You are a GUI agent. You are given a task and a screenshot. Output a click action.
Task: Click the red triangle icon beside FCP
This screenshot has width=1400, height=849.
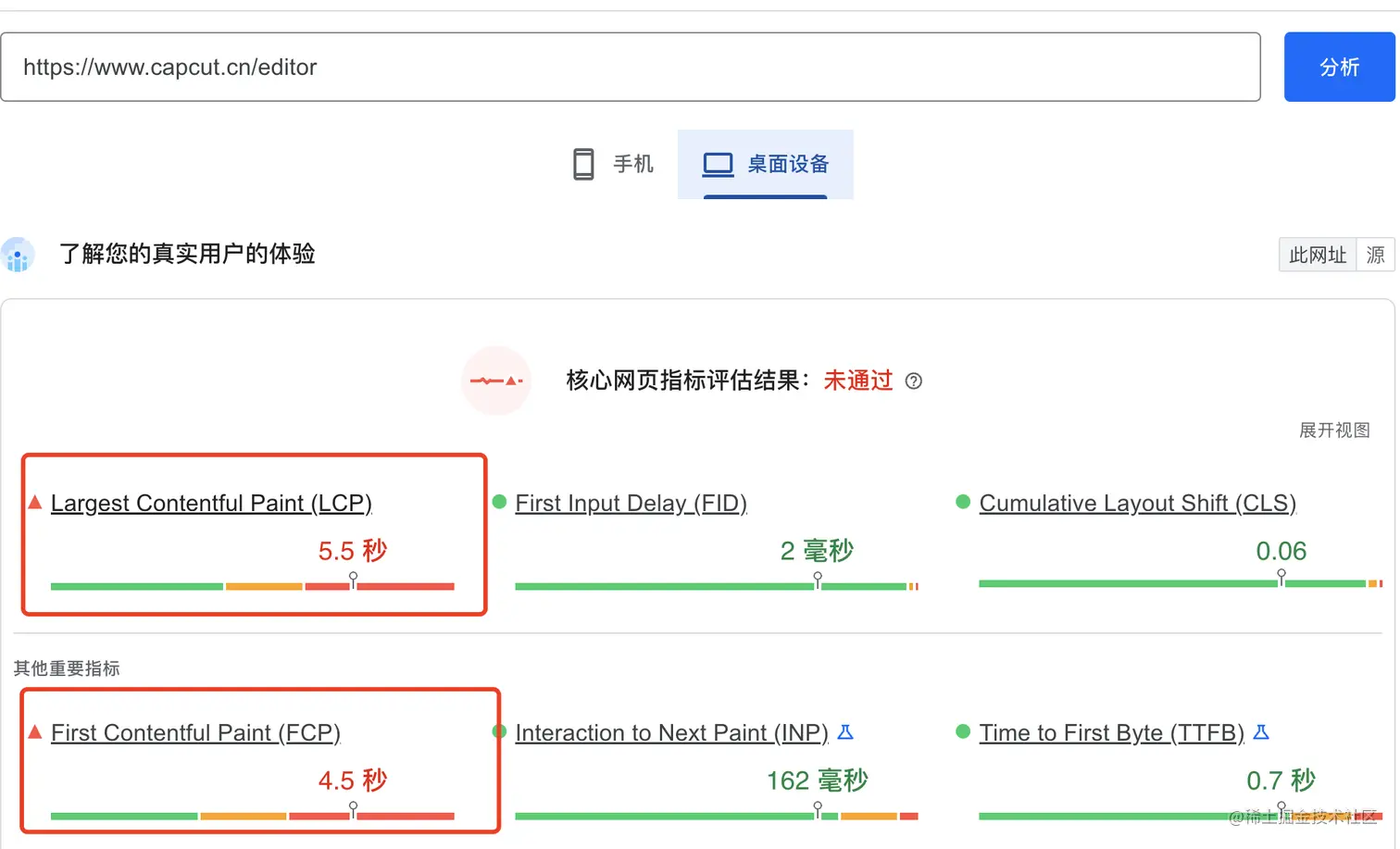point(35,731)
